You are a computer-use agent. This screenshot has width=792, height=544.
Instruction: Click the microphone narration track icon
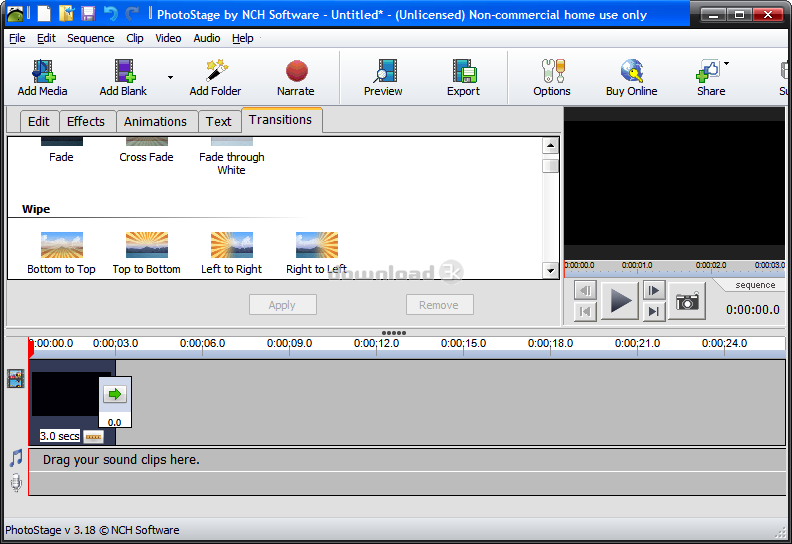click(x=16, y=483)
